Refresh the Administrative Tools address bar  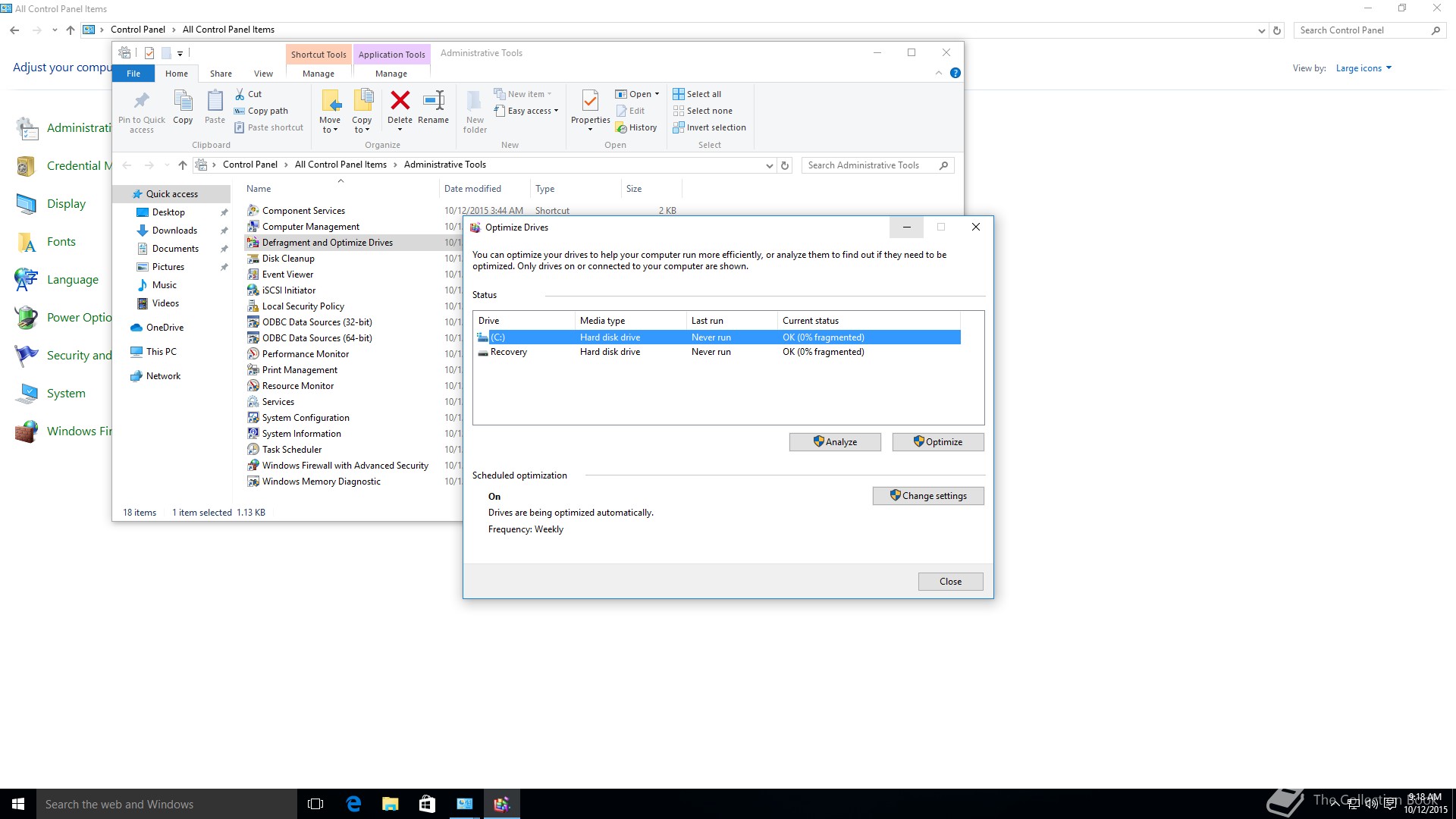coord(785,165)
